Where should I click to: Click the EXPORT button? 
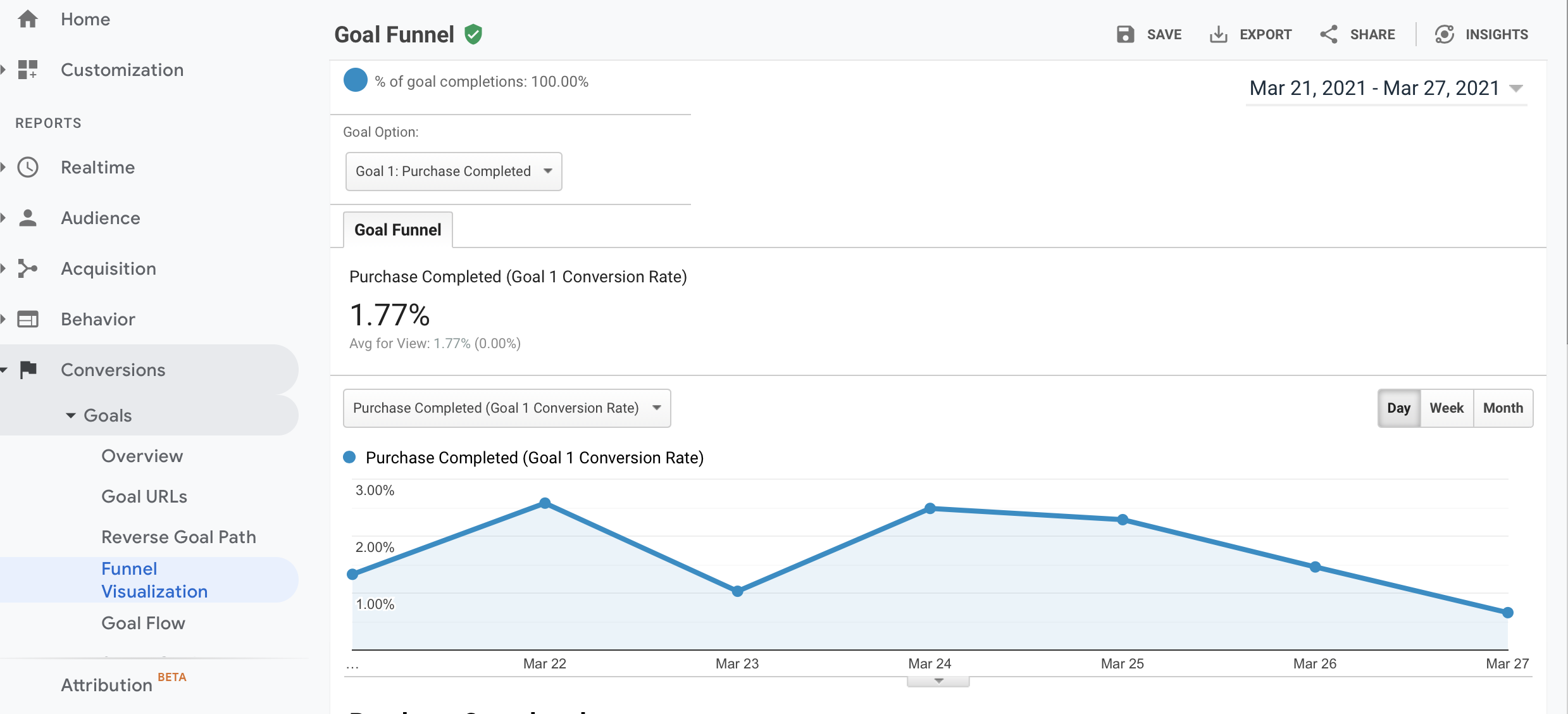tap(1250, 34)
